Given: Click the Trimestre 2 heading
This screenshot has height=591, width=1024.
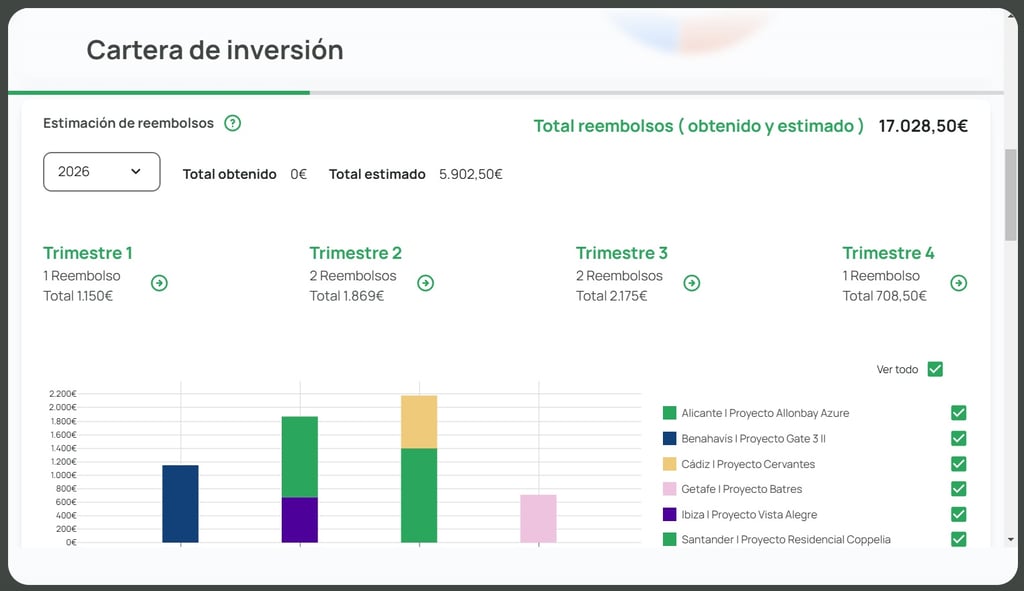Looking at the screenshot, I should click(x=355, y=253).
